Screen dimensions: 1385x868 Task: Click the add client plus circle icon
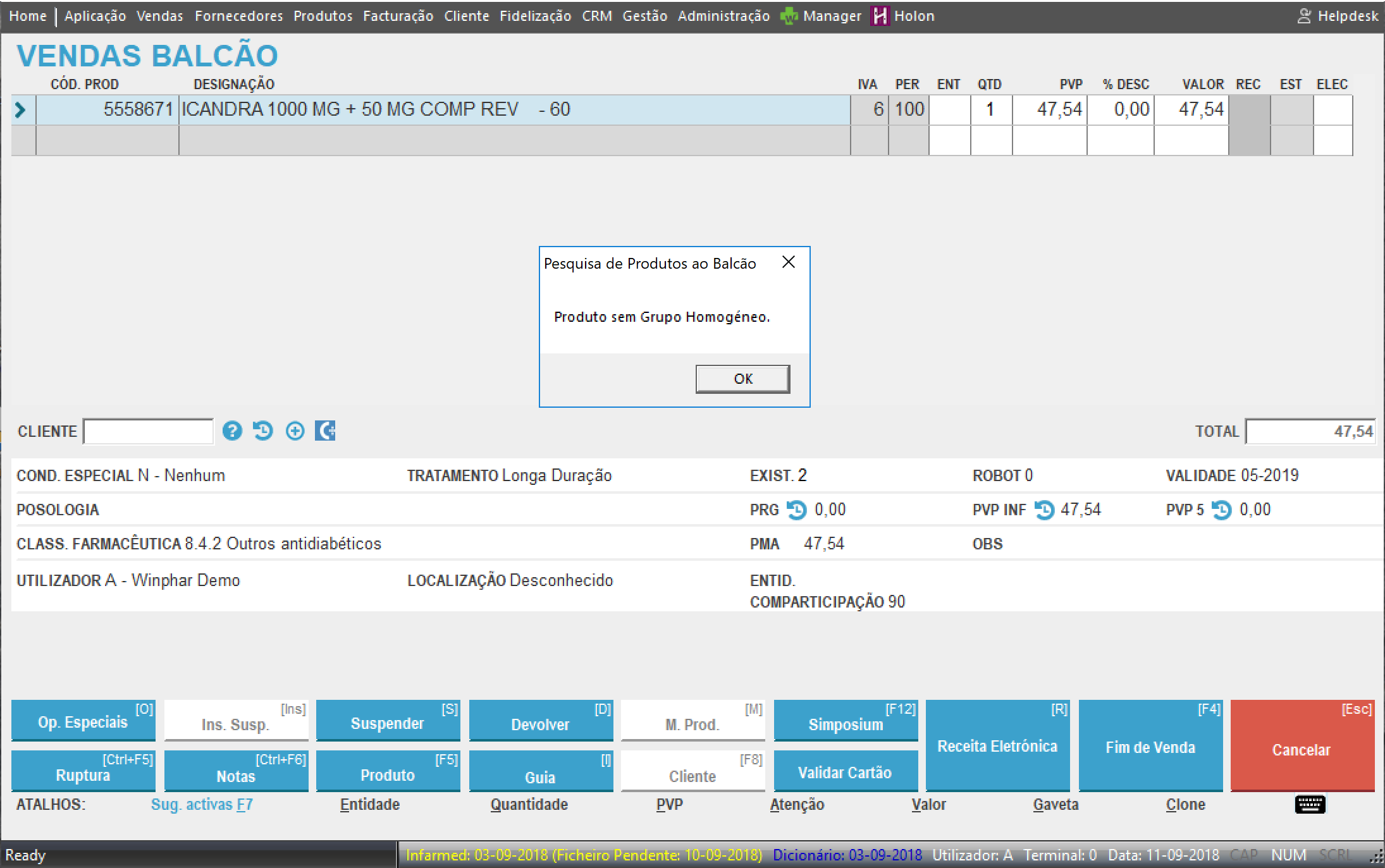(295, 431)
